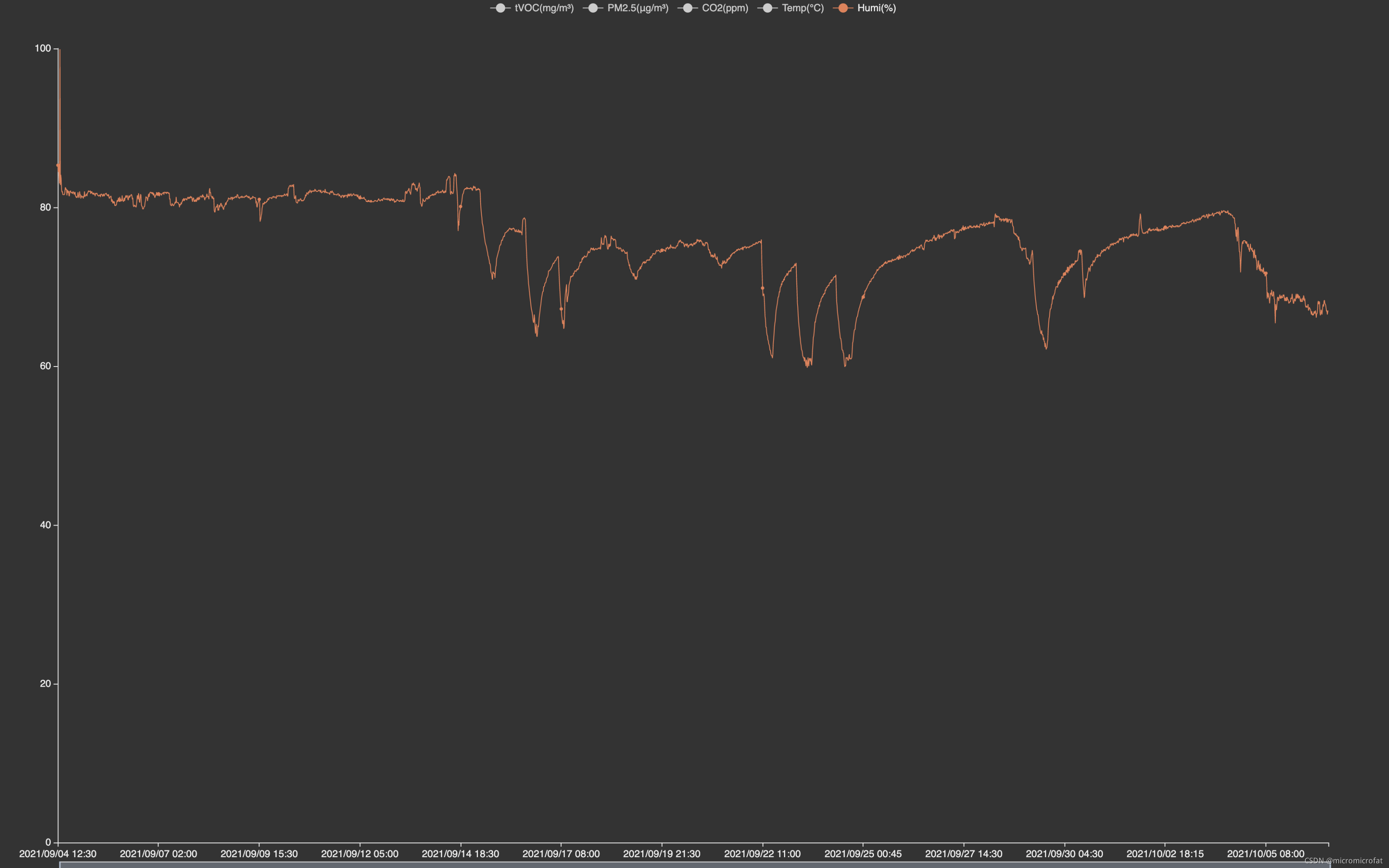1389x868 pixels.
Task: Click the Temp legend marker icon
Action: pos(767,8)
